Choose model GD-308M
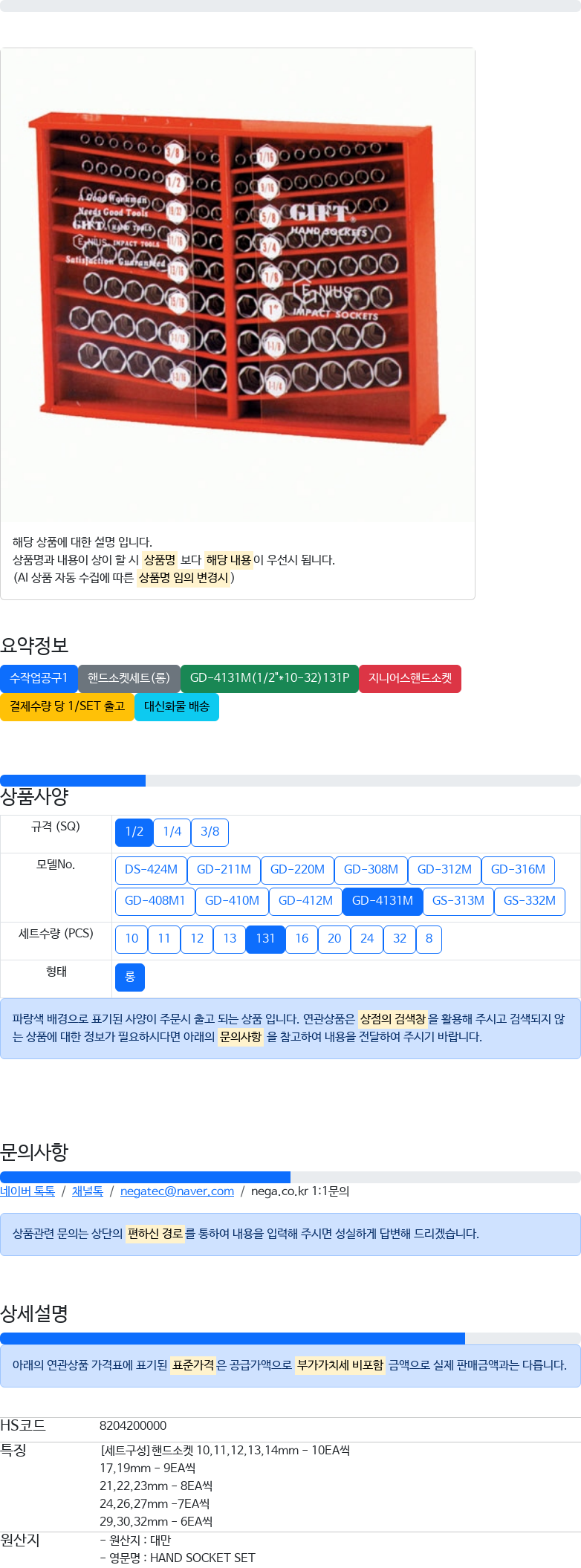 tap(371, 871)
